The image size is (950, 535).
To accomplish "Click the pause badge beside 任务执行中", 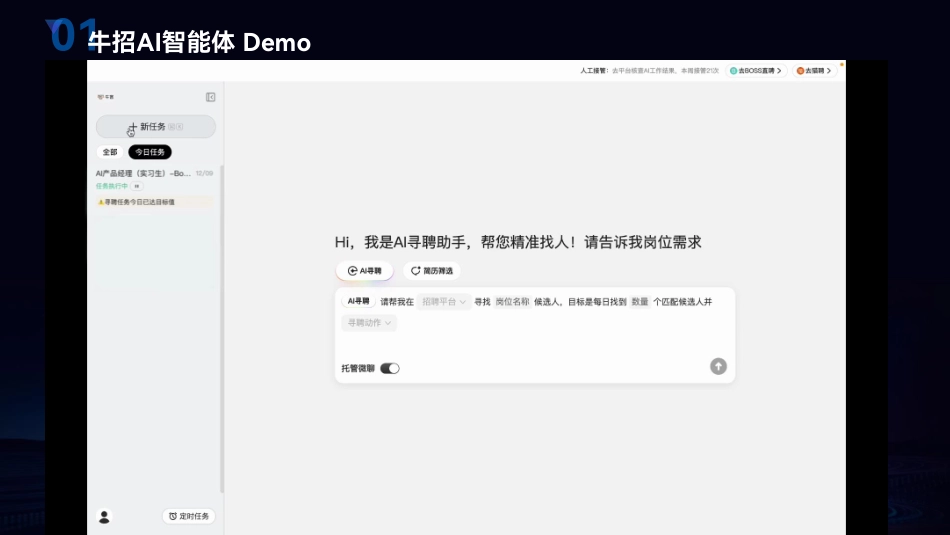I will [137, 186].
